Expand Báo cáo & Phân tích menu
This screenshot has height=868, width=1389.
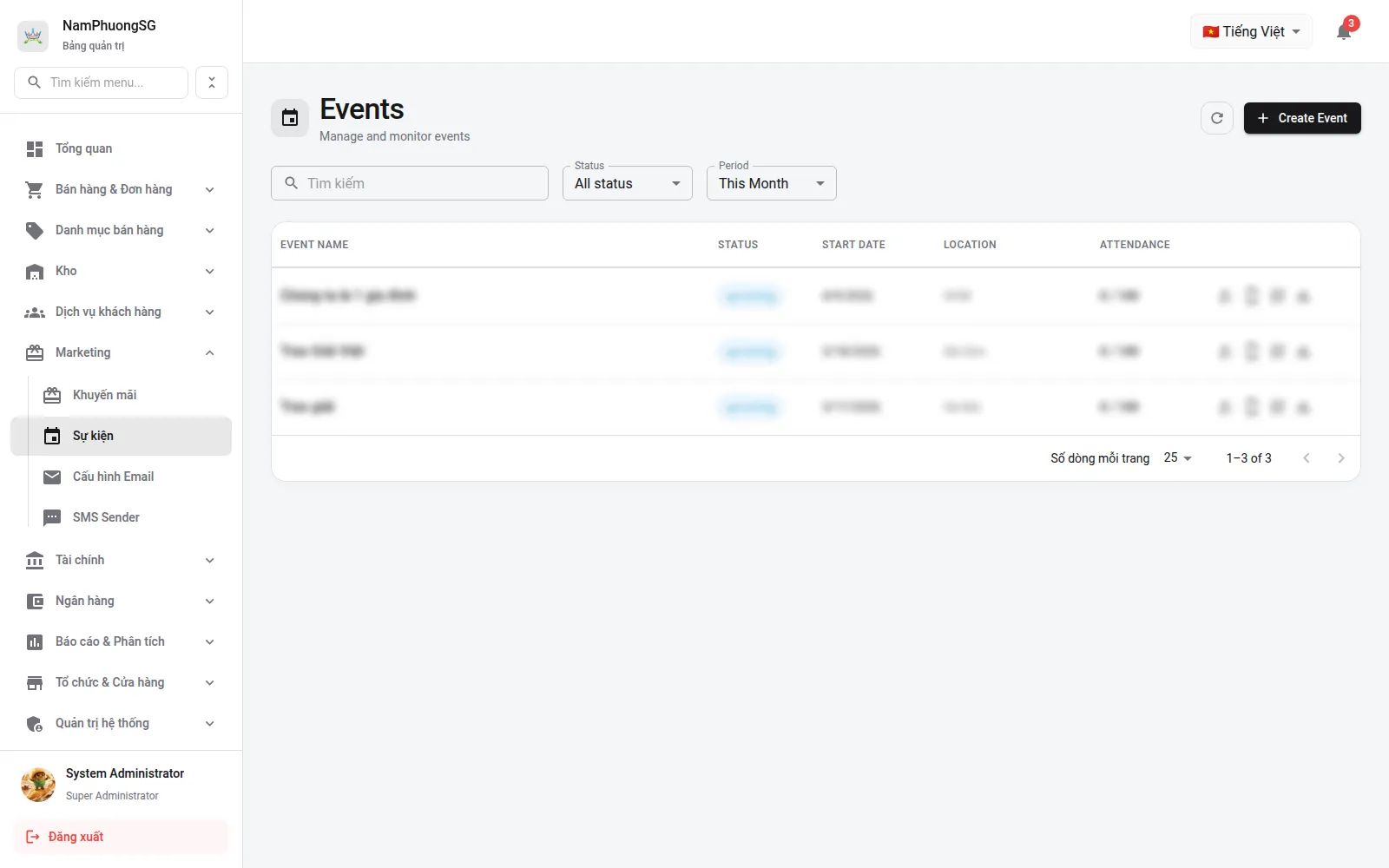[121, 641]
